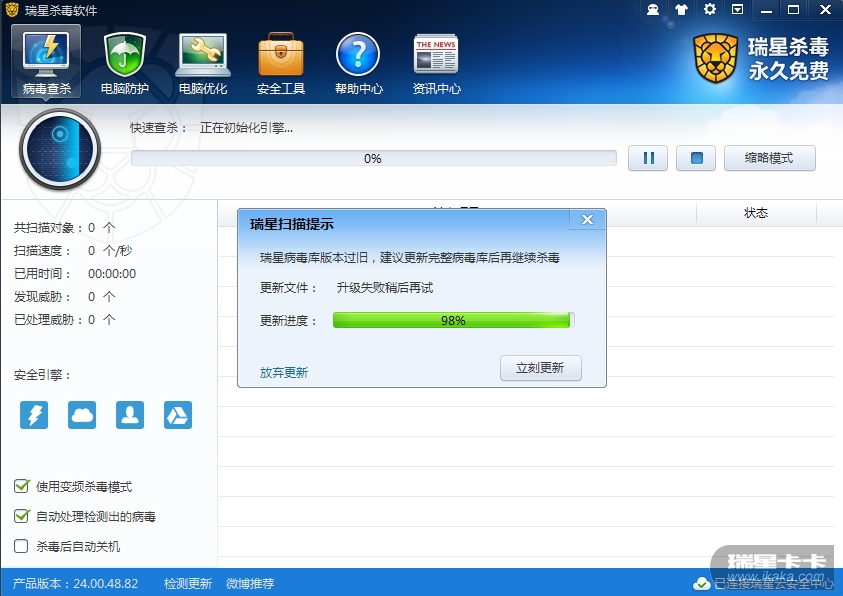843x596 pixels.
Task: Click the cloud security engine icon
Action: pyautogui.click(x=82, y=415)
